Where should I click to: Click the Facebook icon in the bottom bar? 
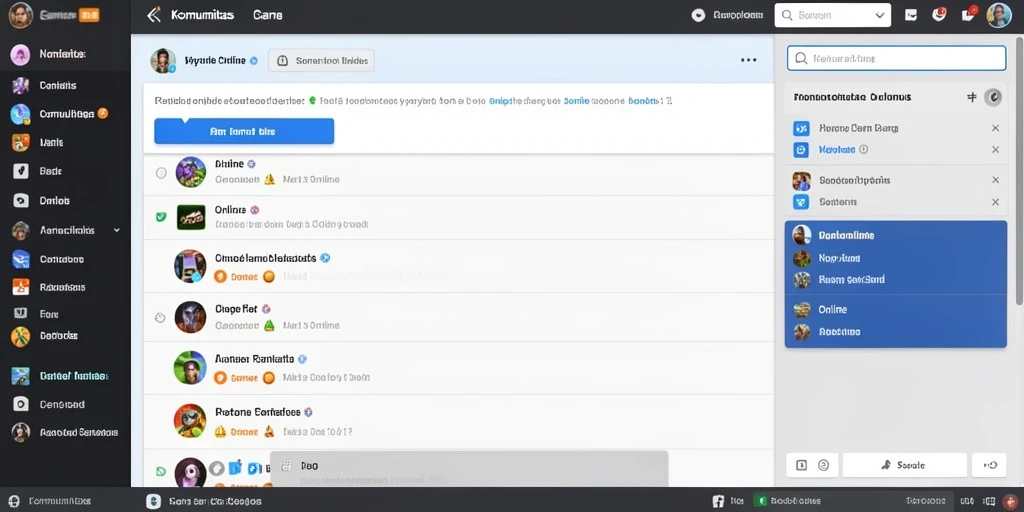718,501
